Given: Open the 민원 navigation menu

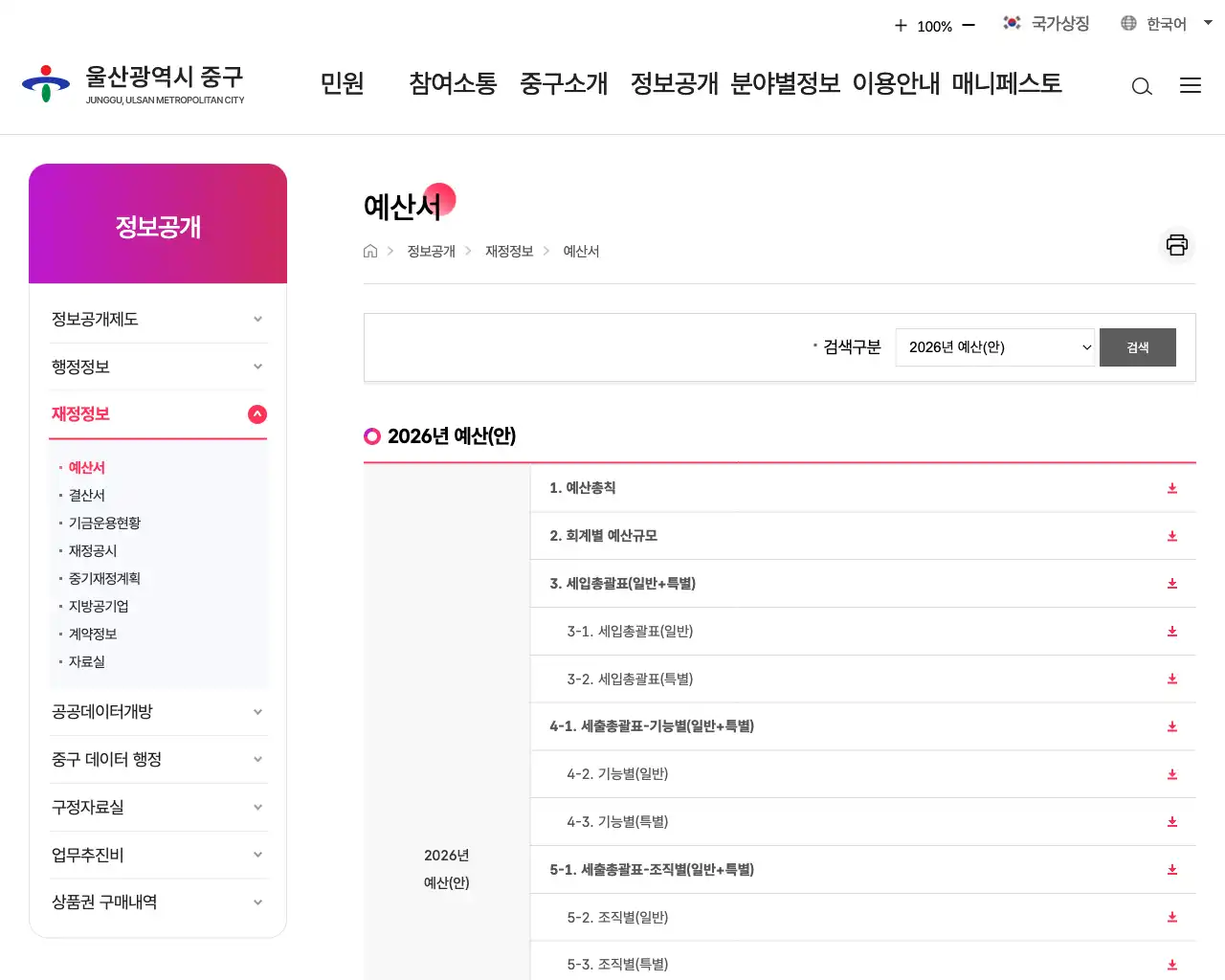Looking at the screenshot, I should pos(343,84).
